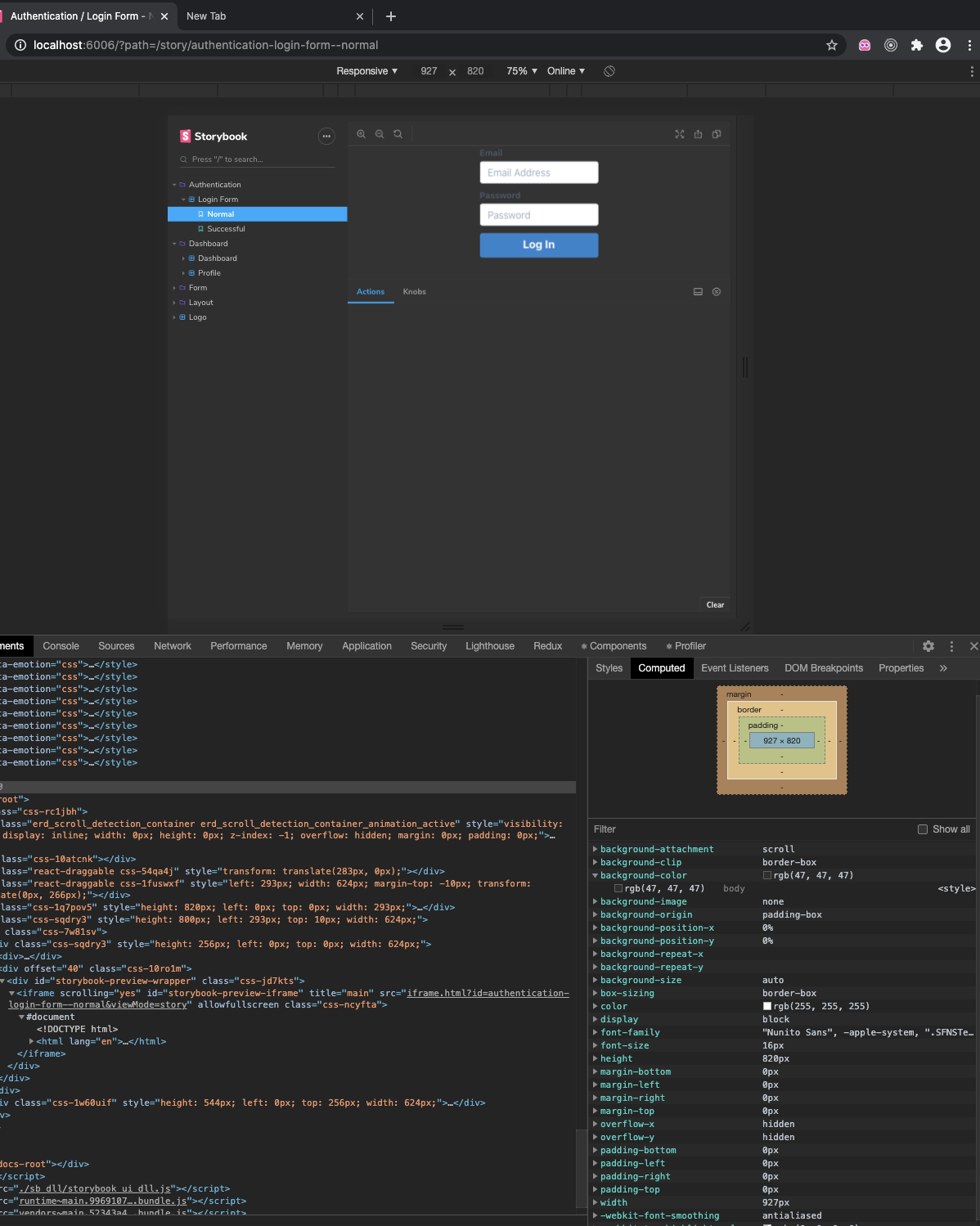
Task: Open Online throttling dropdown
Action: coord(566,71)
